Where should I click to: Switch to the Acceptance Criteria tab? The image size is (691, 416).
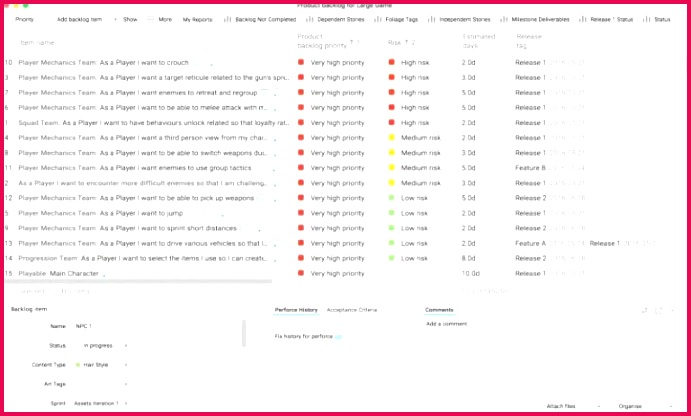[352, 310]
